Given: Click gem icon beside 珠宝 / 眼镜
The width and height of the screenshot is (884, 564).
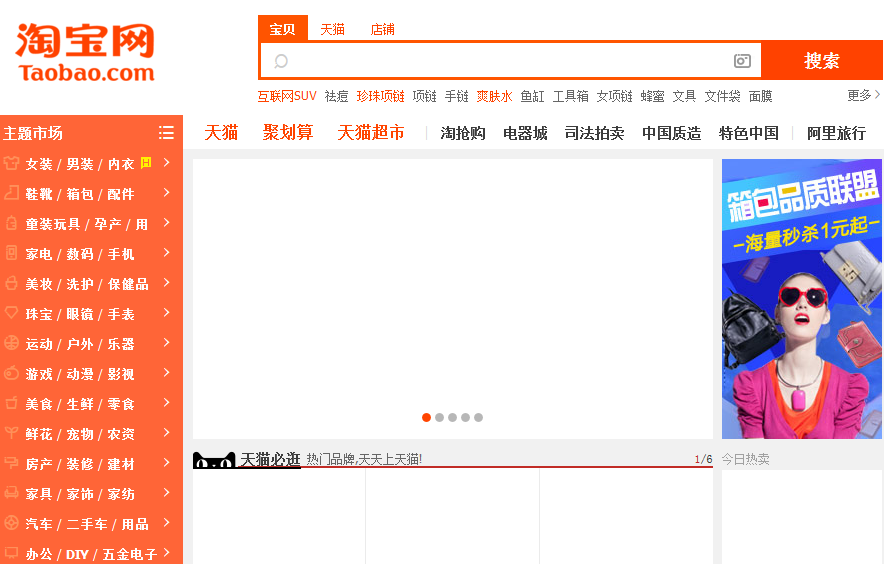Looking at the screenshot, I should 11,313.
